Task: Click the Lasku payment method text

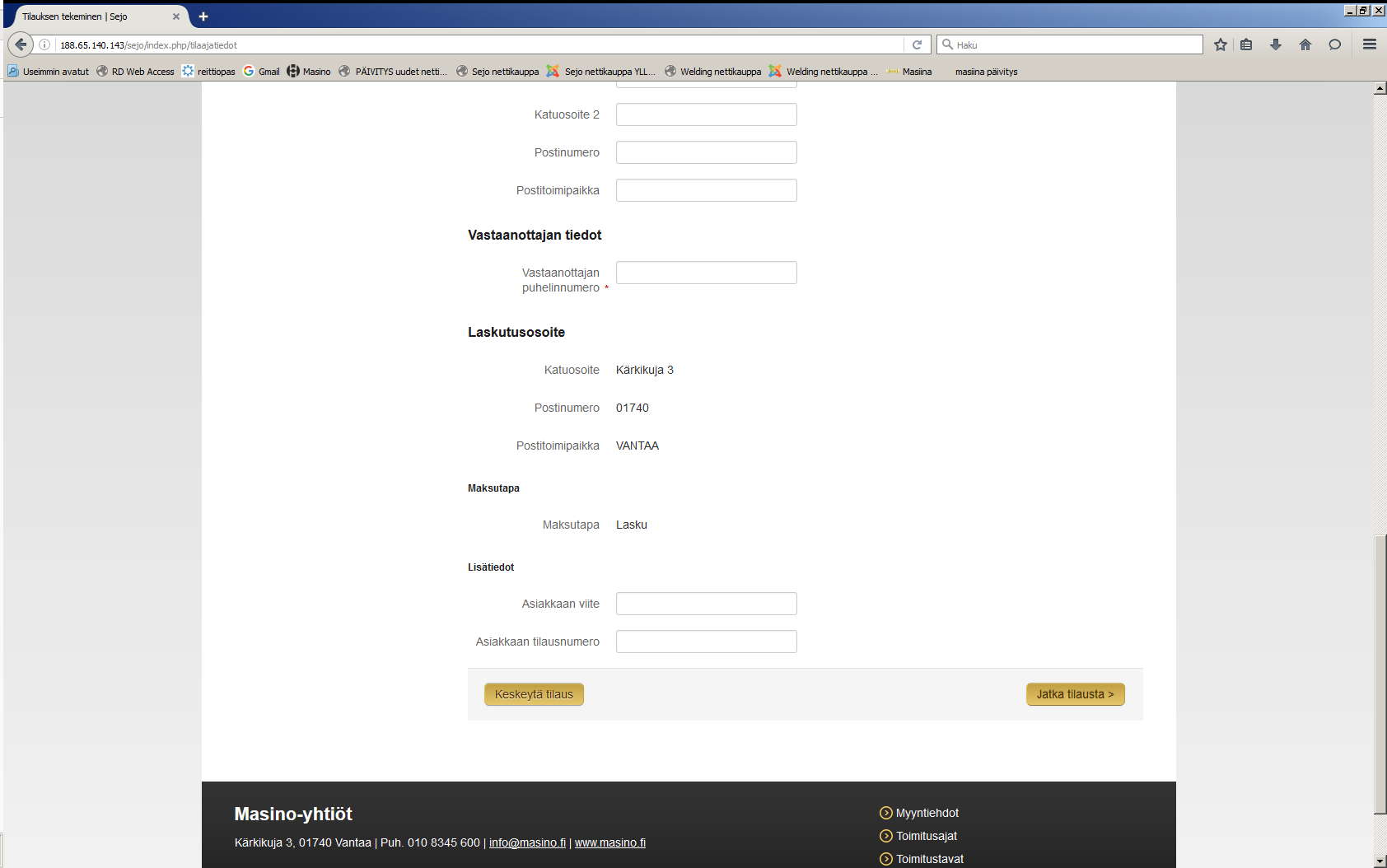Action: 632,525
